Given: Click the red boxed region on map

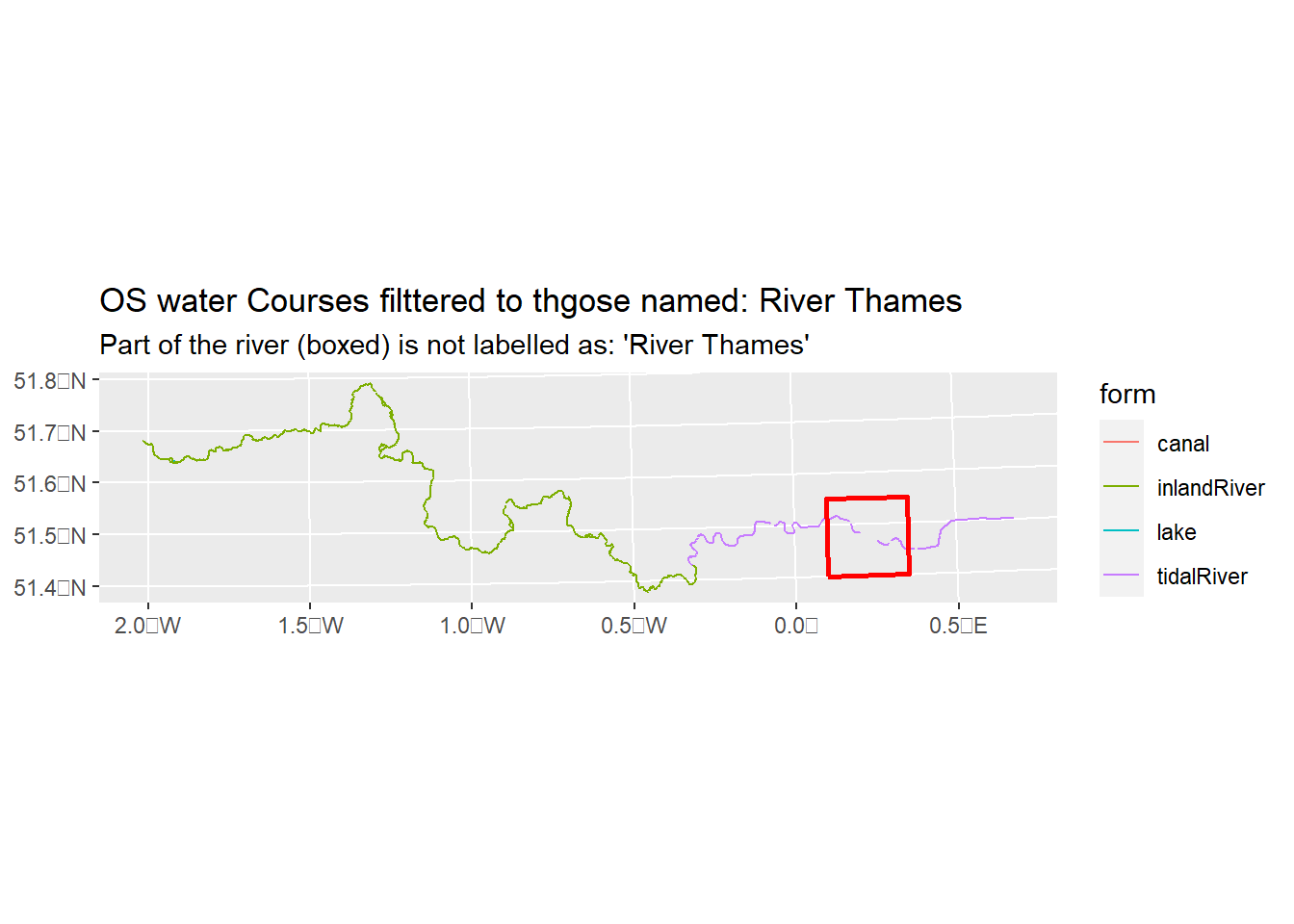Looking at the screenshot, I should [x=867, y=537].
